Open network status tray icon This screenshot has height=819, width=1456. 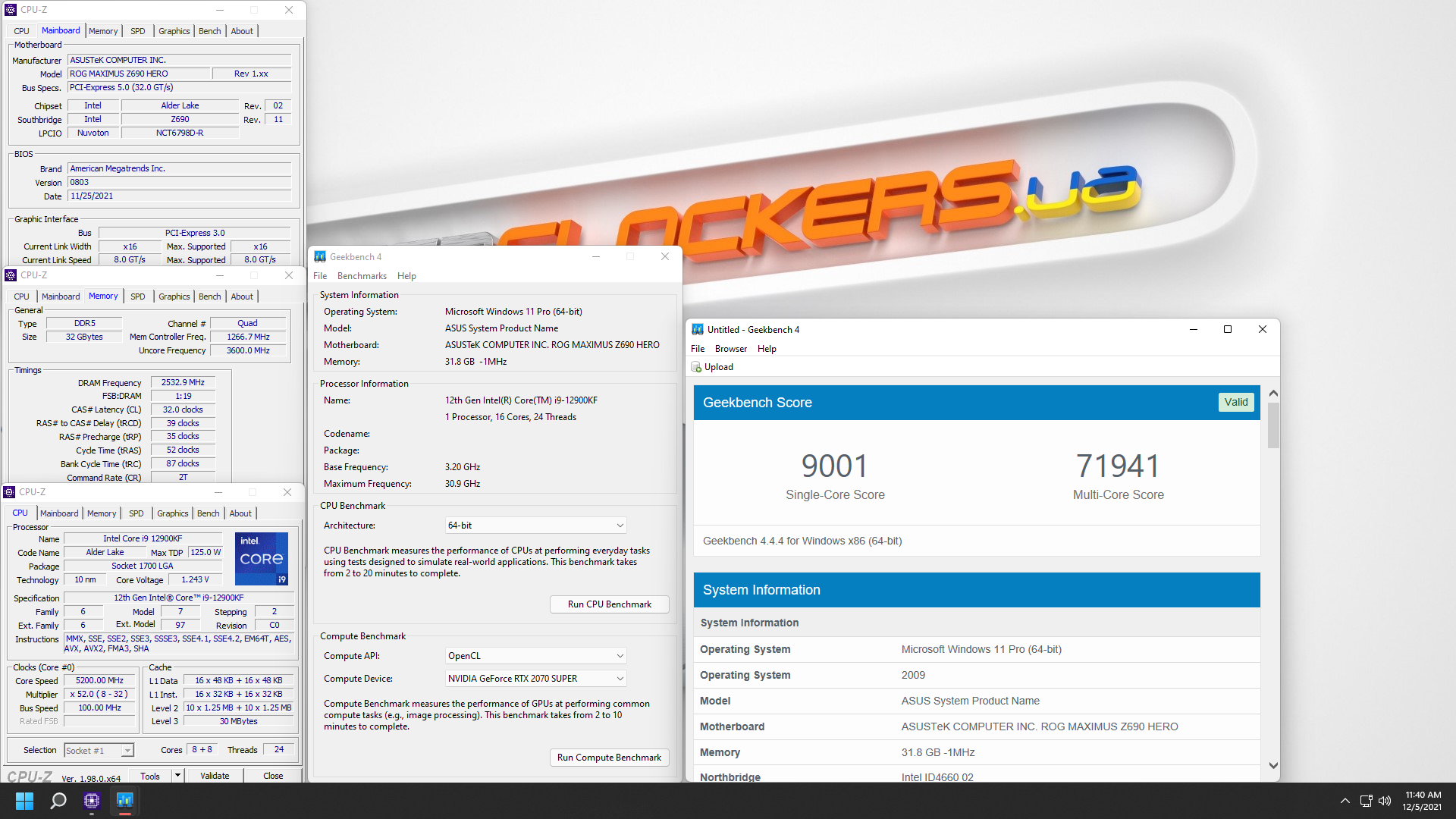(x=1366, y=801)
